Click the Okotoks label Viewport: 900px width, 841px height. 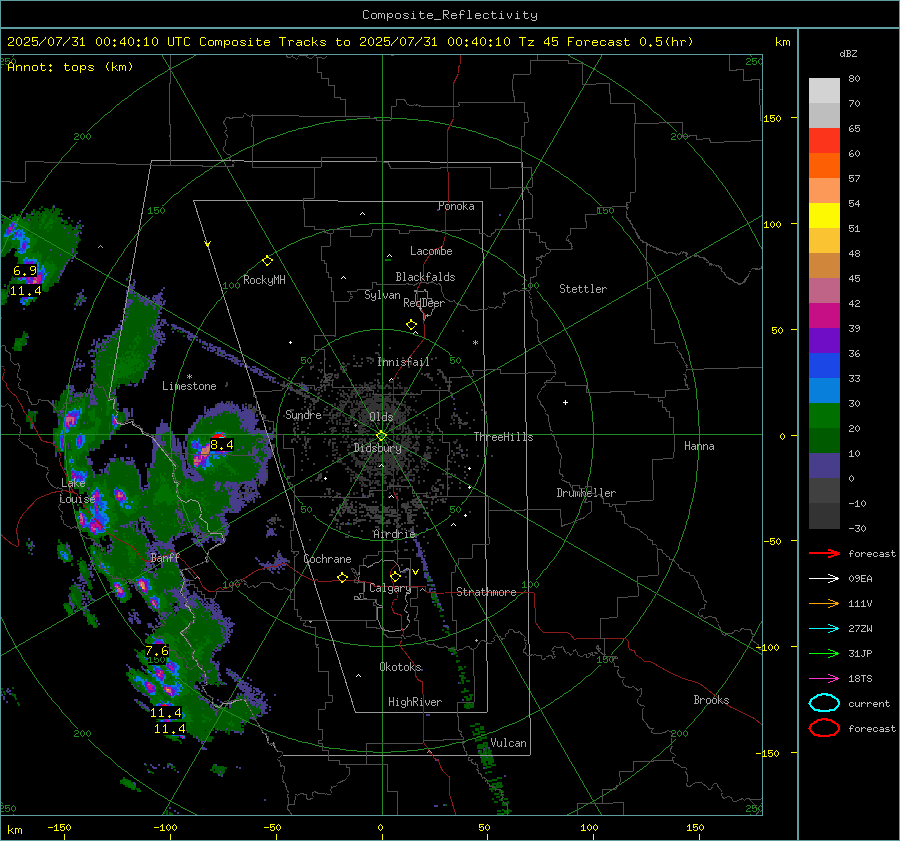click(x=400, y=666)
